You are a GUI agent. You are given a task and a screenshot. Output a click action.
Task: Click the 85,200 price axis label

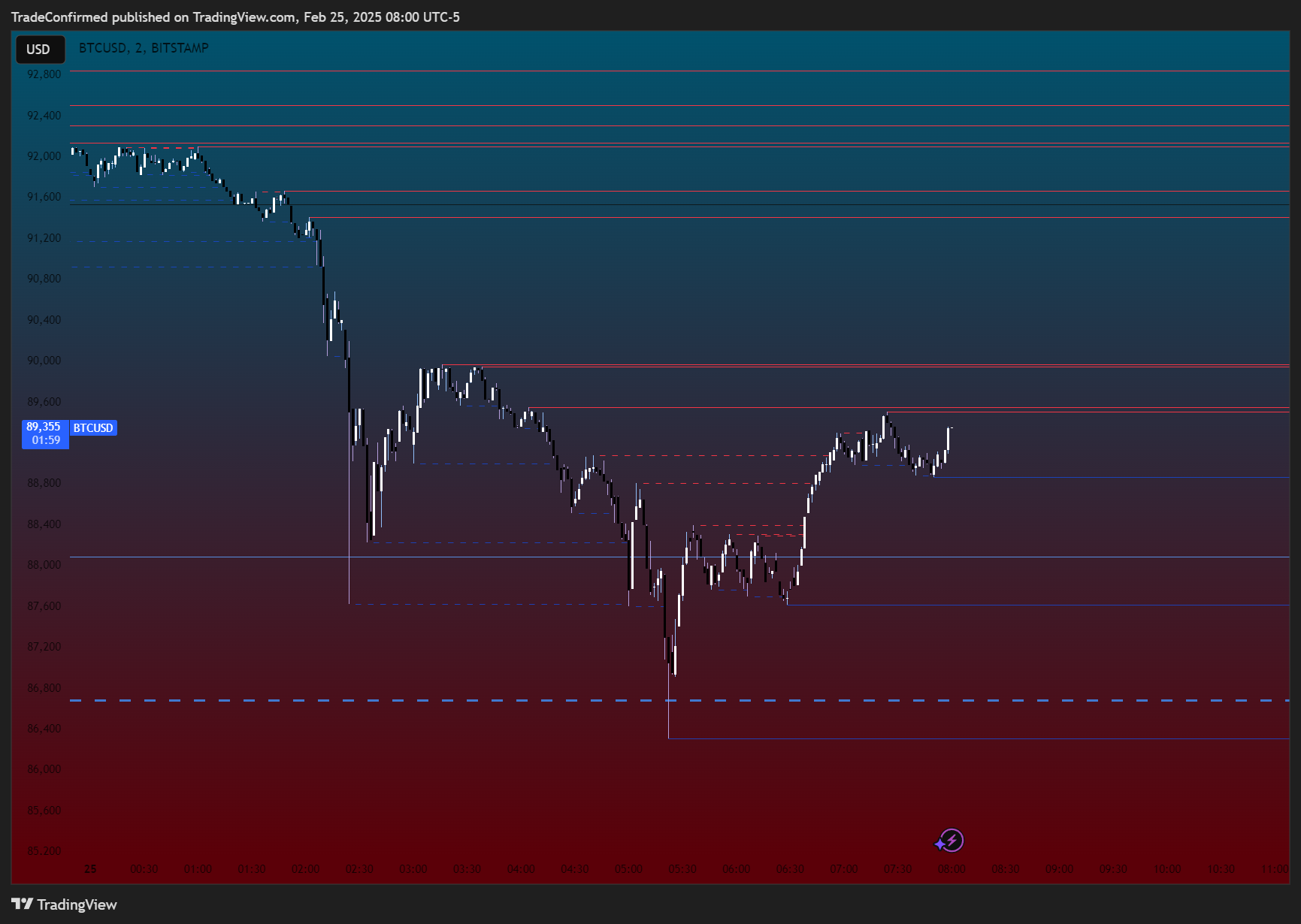[x=44, y=851]
